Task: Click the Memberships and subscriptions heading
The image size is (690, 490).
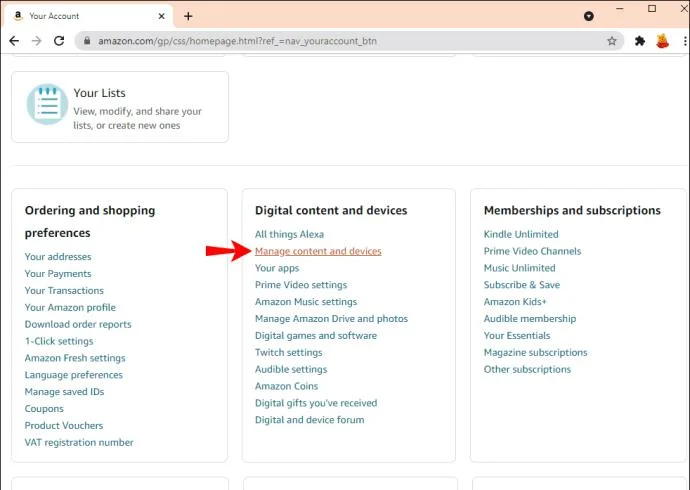Action: [x=572, y=211]
